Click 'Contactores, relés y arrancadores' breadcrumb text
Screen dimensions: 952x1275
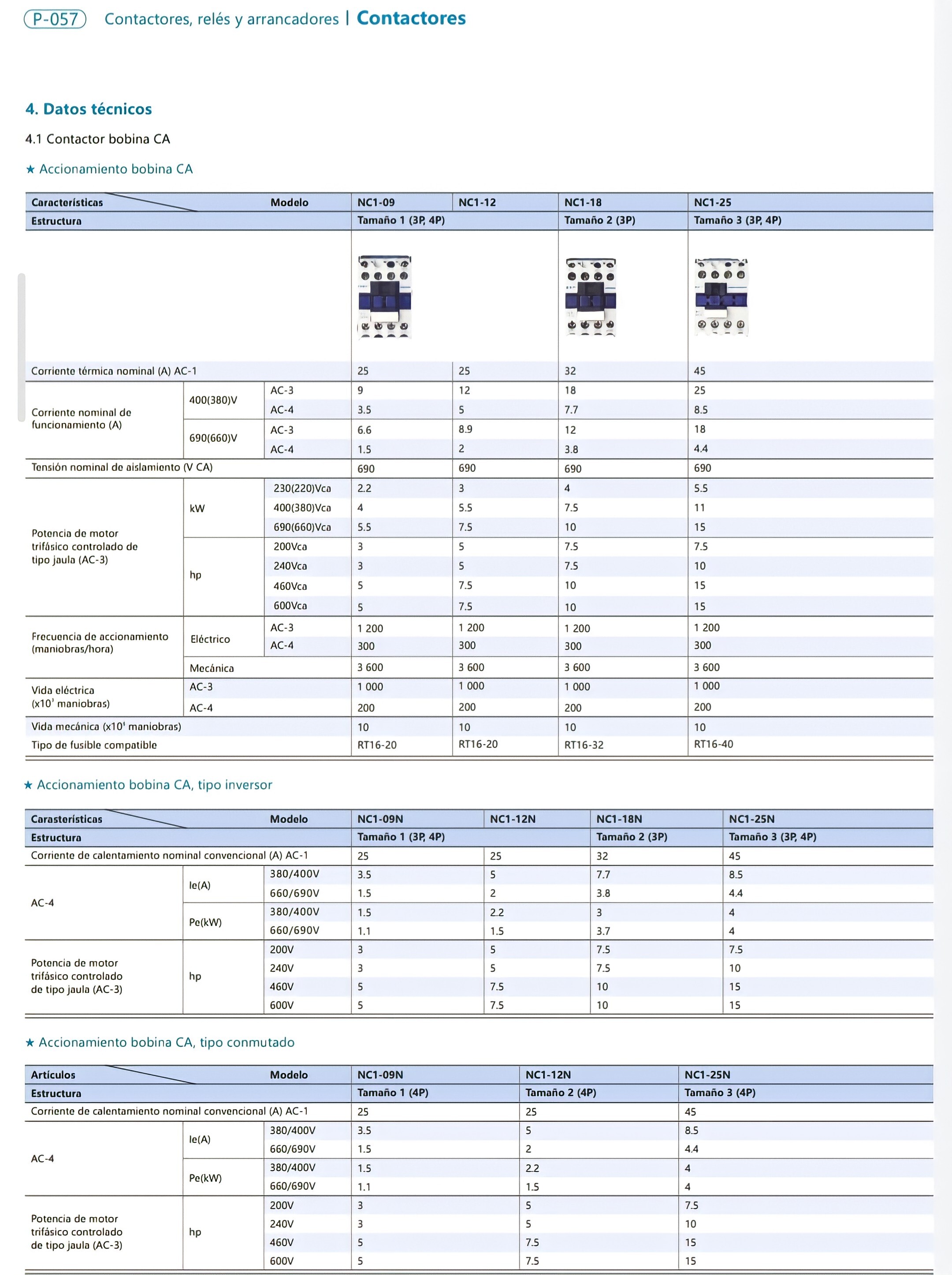[x=221, y=19]
